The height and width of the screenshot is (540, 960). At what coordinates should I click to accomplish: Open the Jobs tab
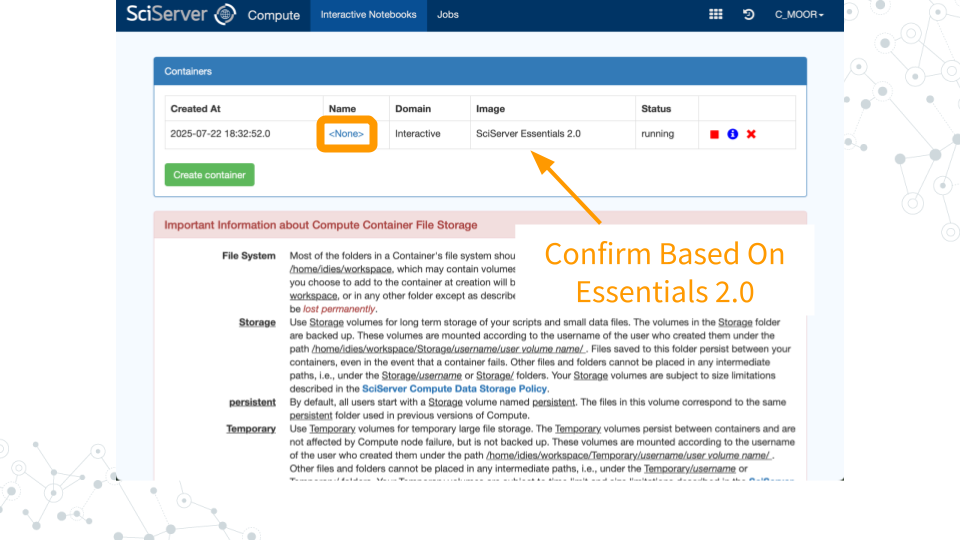click(x=448, y=15)
